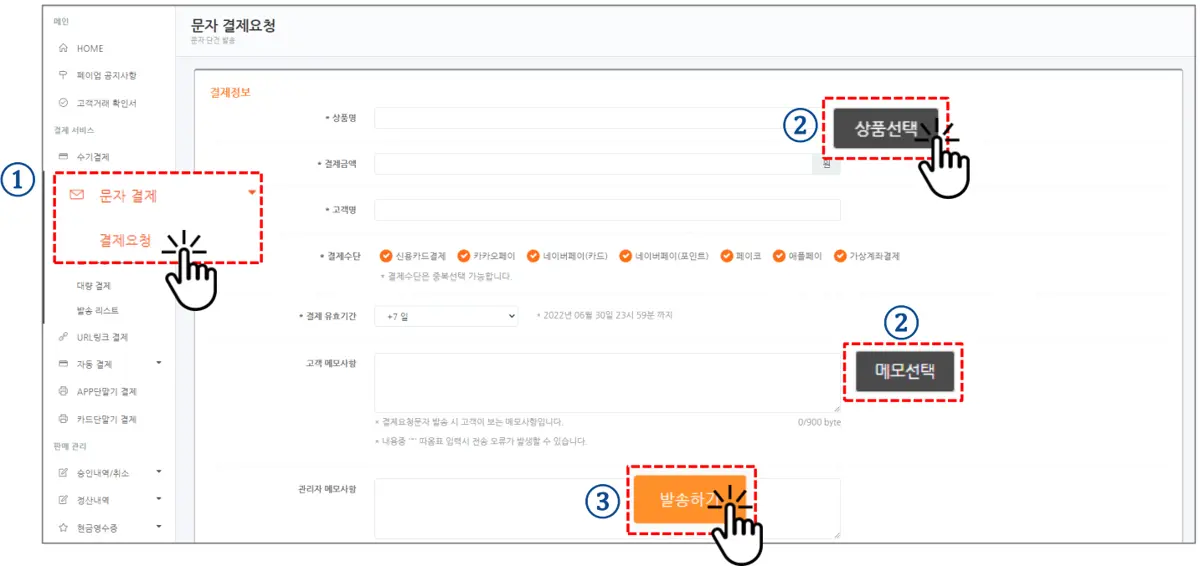1200x566 pixels.
Task: Open the 결제 유효기간 dropdown showing +7 일
Action: 447,316
